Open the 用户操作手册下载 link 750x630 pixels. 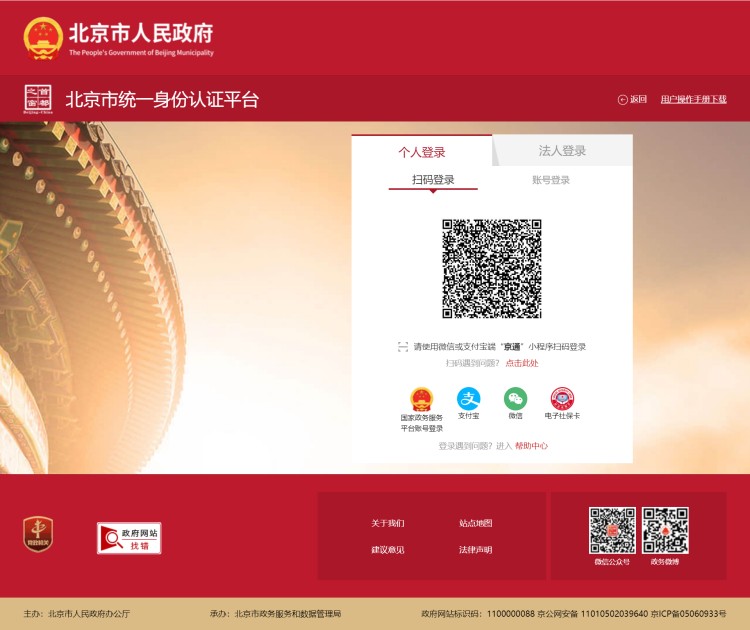tap(693, 99)
